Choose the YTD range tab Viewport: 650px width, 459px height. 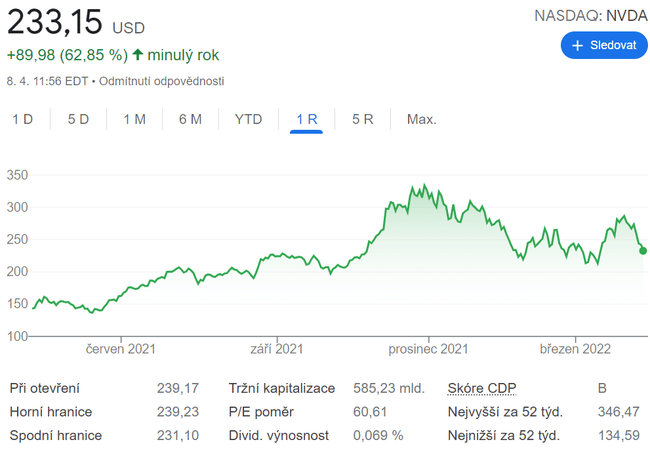coord(248,119)
